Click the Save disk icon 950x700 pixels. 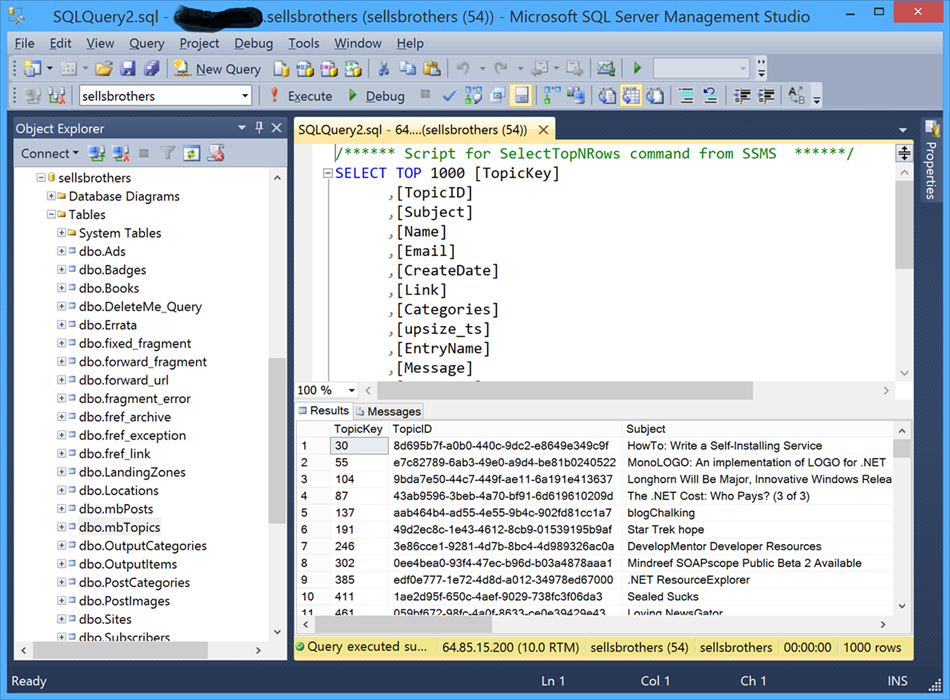click(x=128, y=68)
